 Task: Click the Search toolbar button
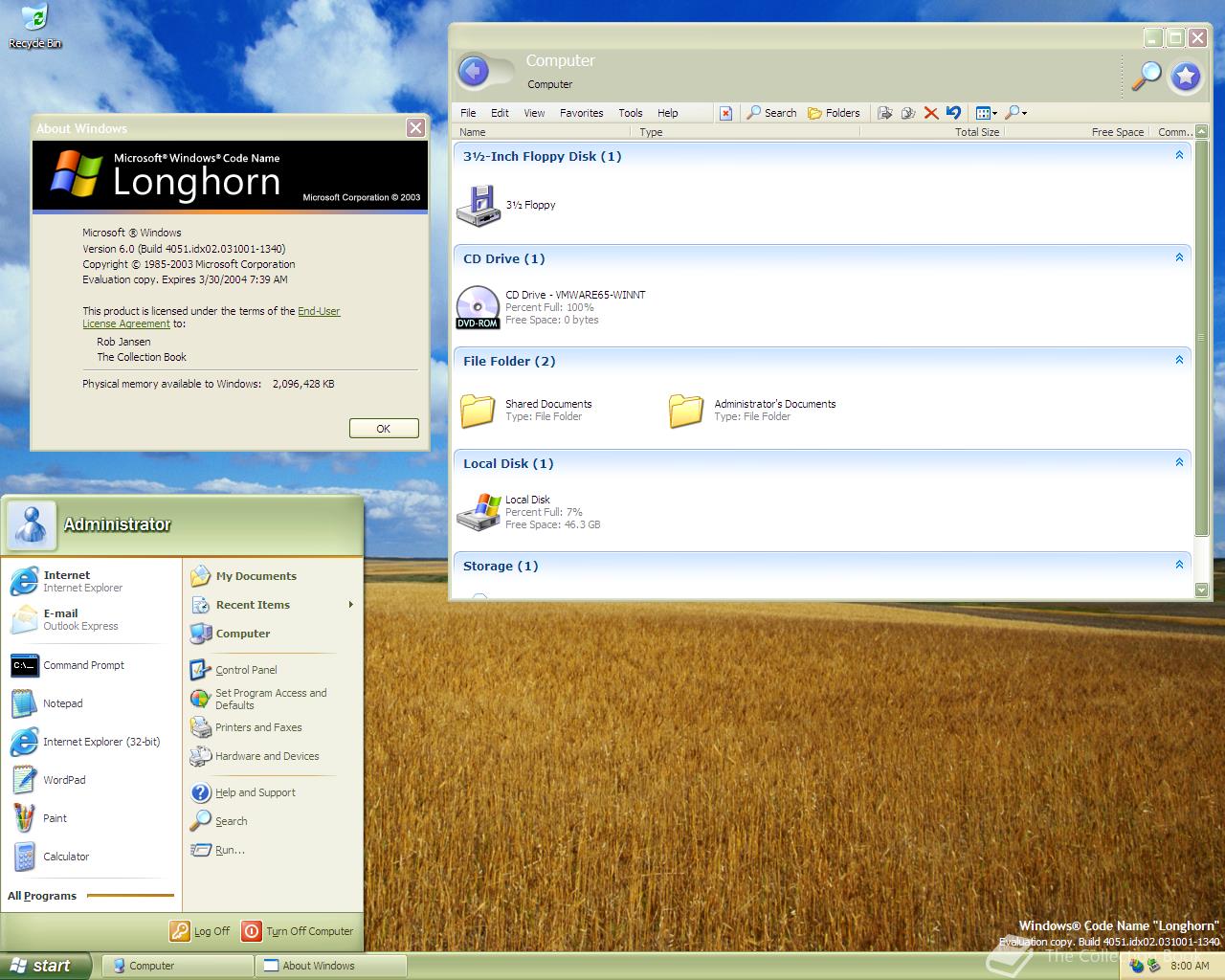(x=771, y=113)
